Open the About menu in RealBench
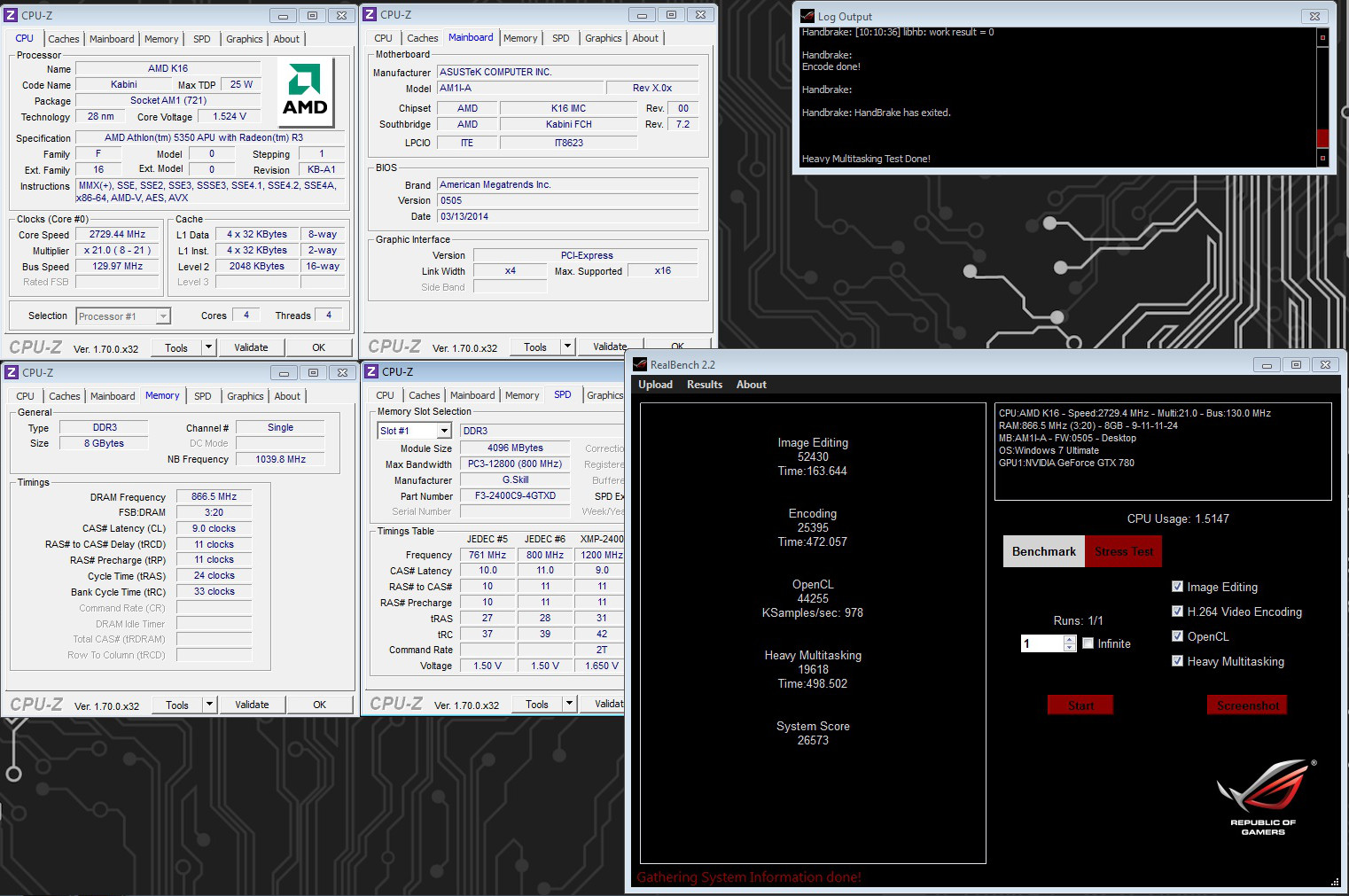The height and width of the screenshot is (896, 1349). tap(752, 385)
